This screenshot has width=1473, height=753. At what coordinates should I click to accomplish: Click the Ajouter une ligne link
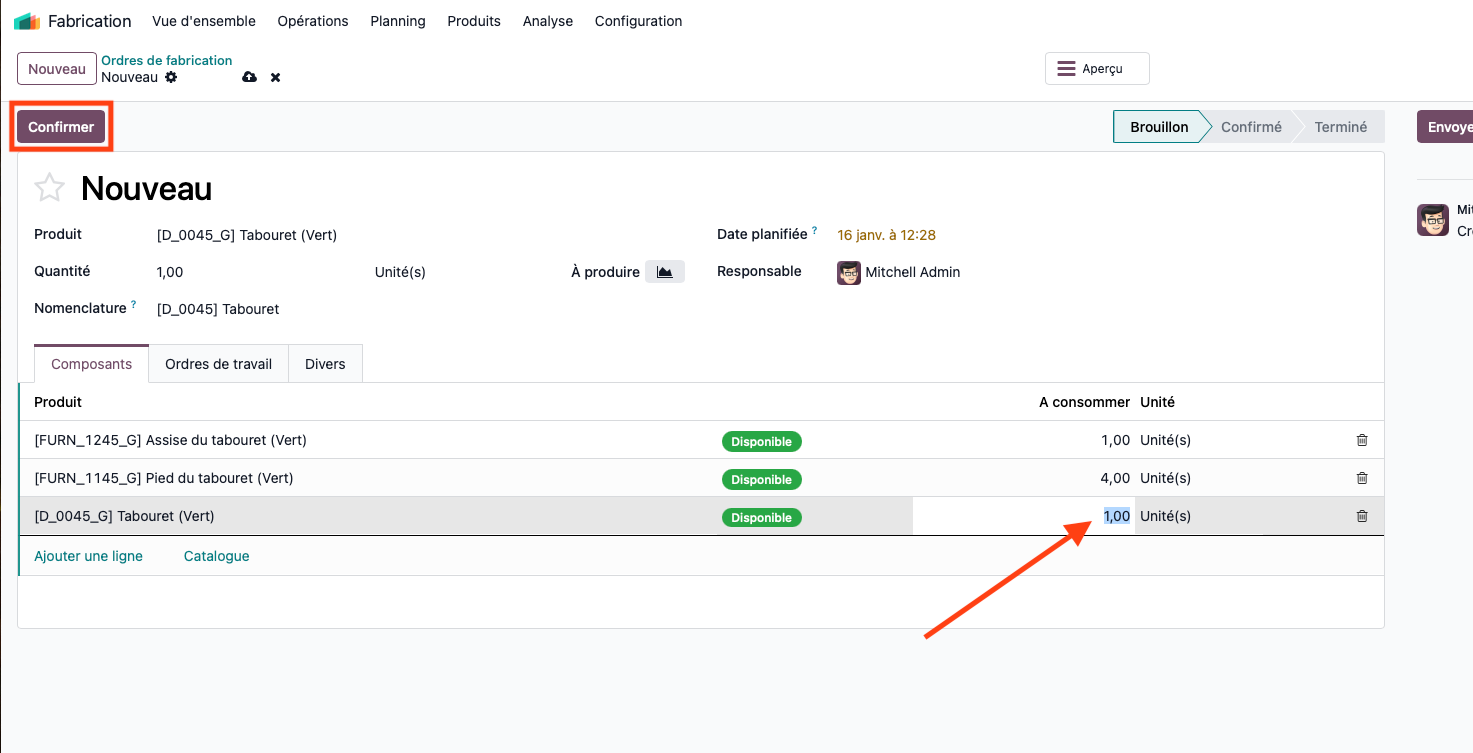(88, 556)
